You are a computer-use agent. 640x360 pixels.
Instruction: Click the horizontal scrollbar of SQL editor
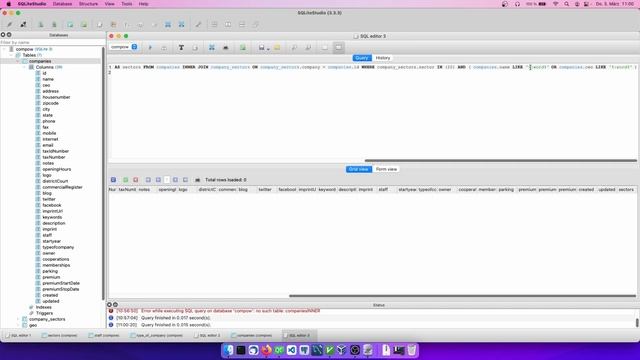point(500,160)
